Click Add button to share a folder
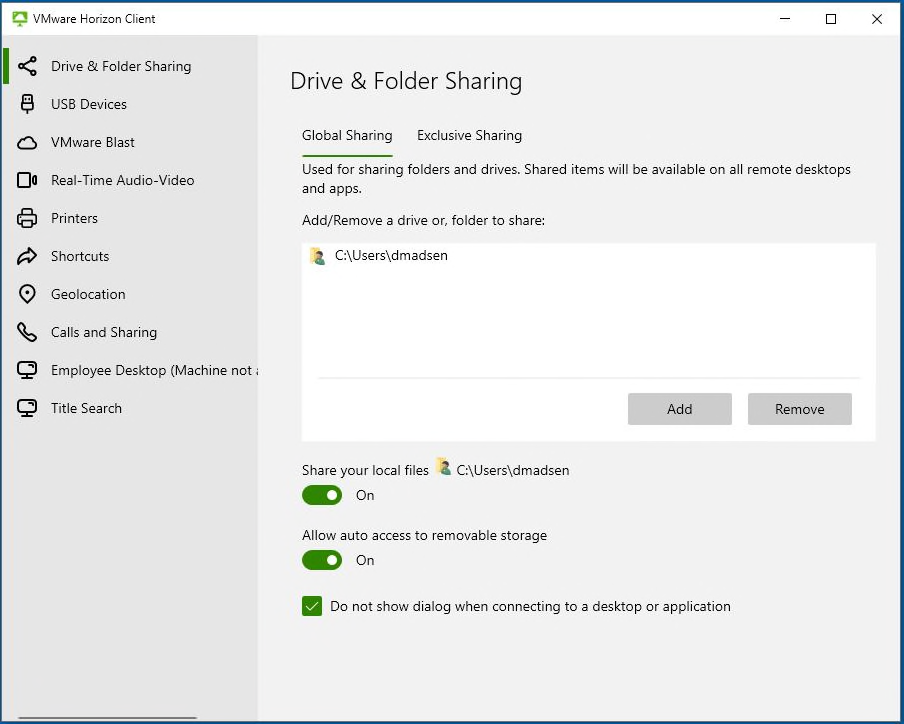 [x=680, y=409]
